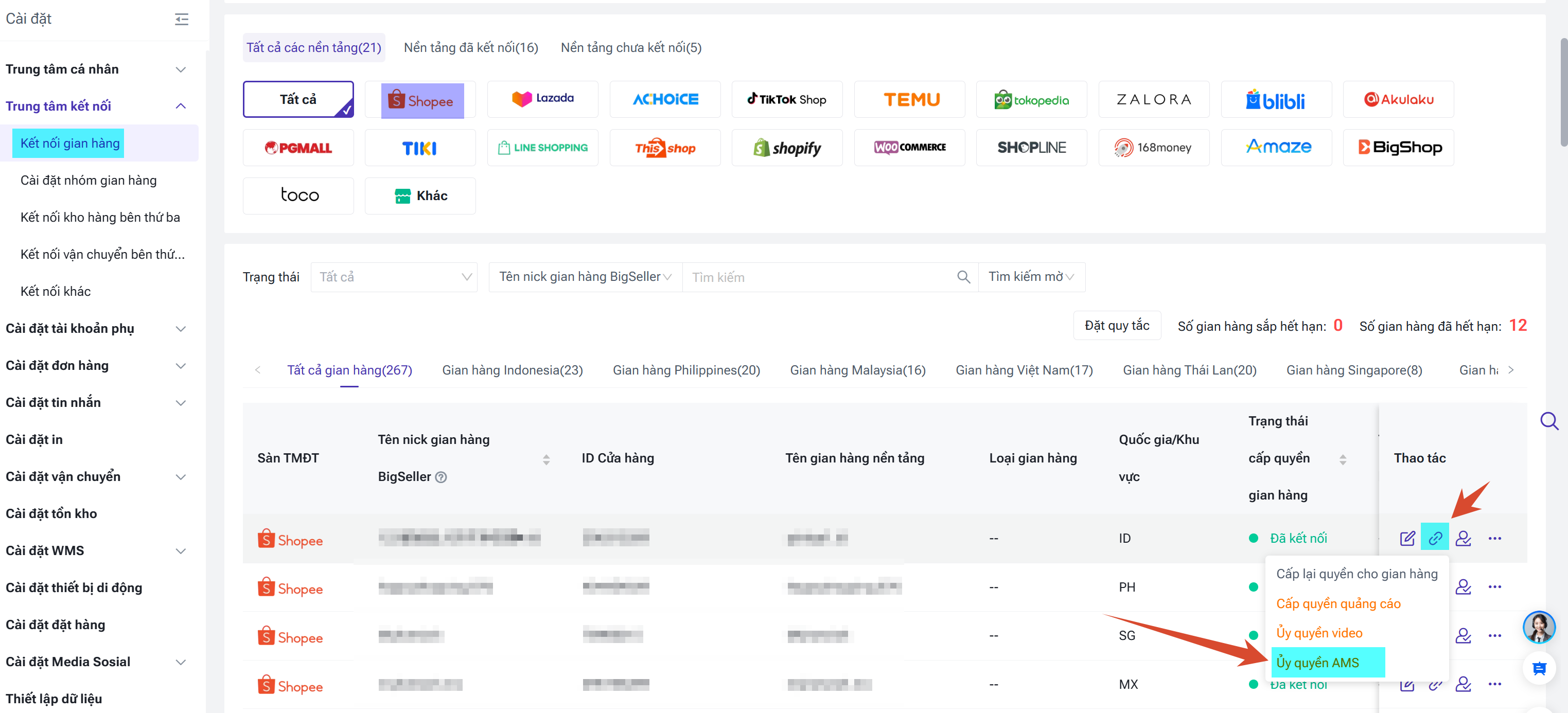Expand Trung tâm cá nhân section

click(180, 69)
